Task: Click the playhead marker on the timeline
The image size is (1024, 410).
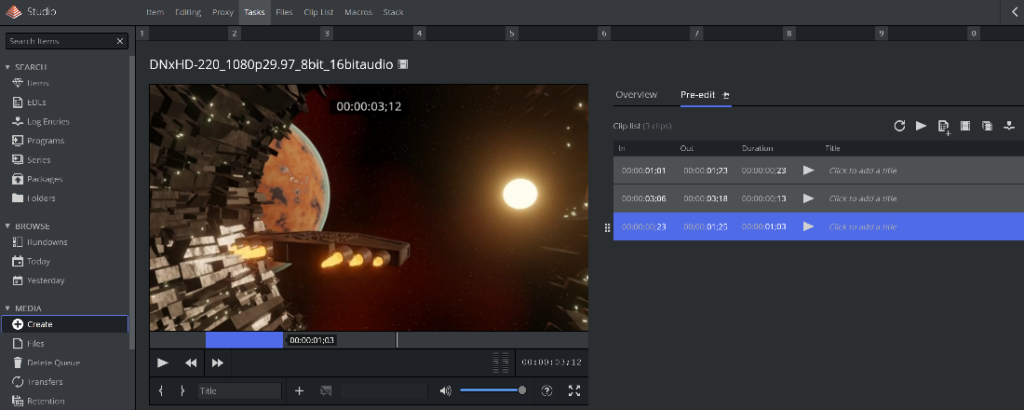Action: 397,340
